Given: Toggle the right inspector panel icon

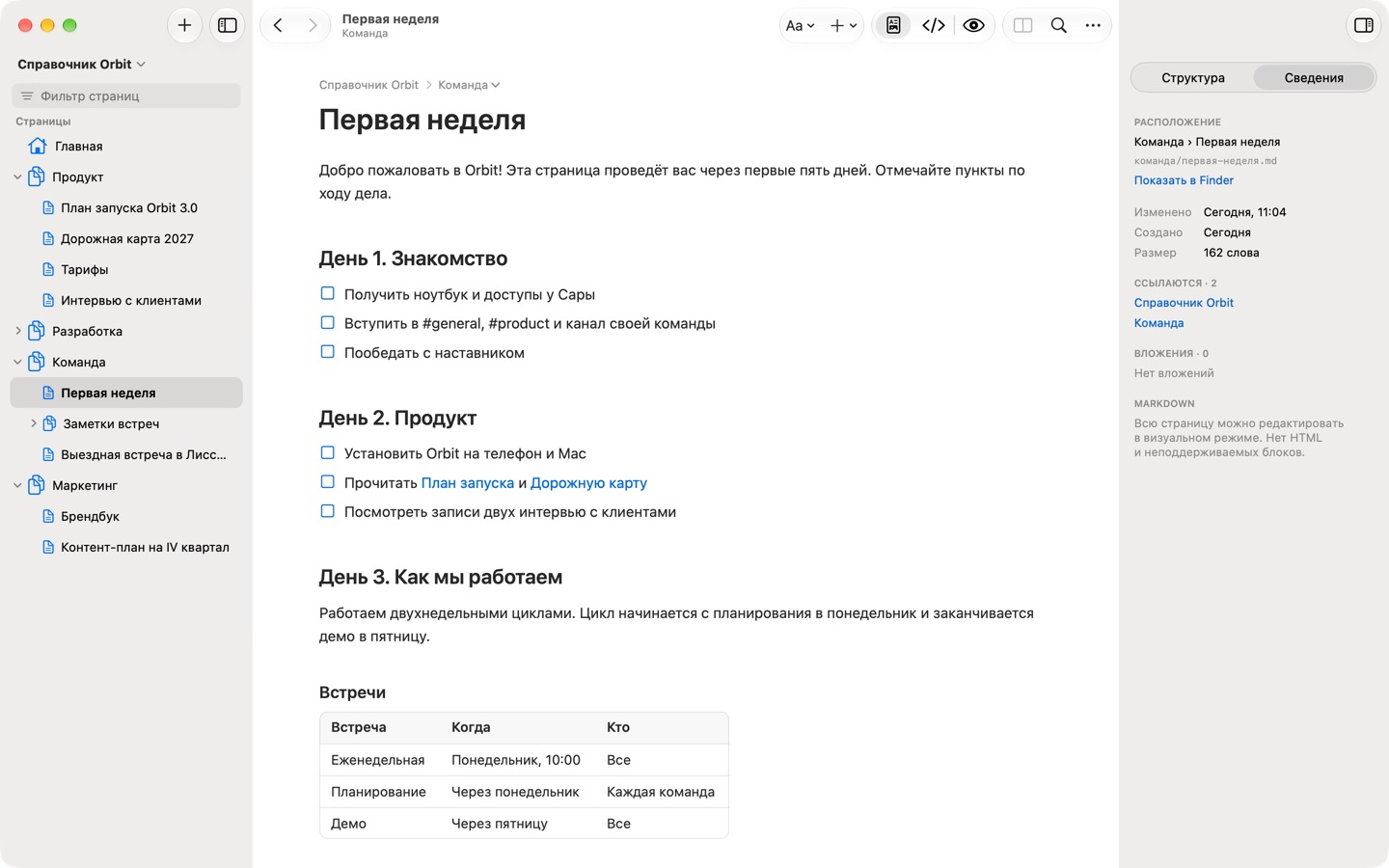Looking at the screenshot, I should 1364,25.
